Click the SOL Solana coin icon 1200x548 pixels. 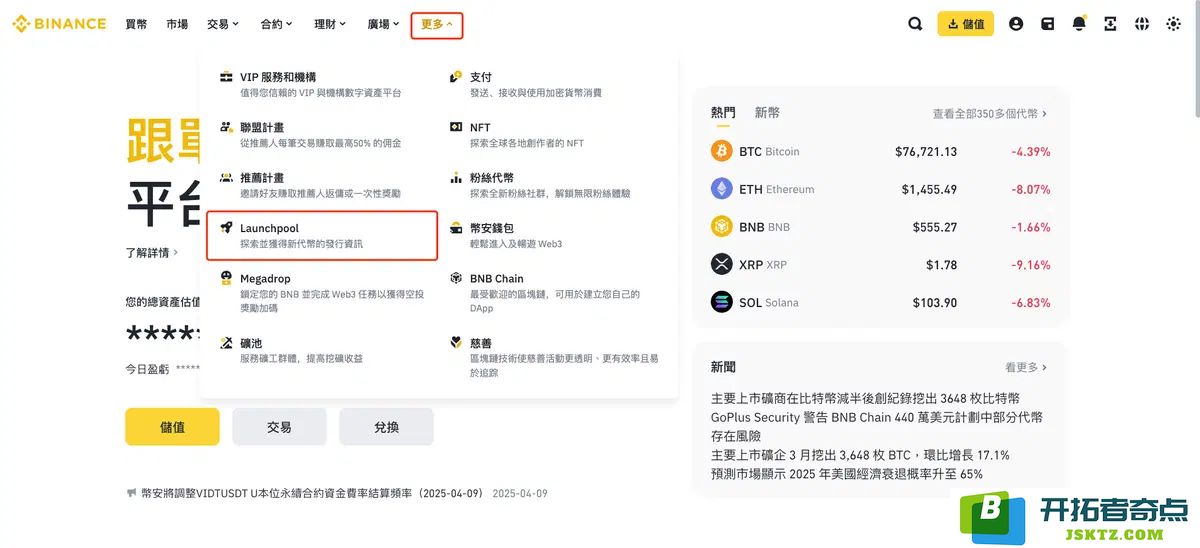(x=722, y=302)
